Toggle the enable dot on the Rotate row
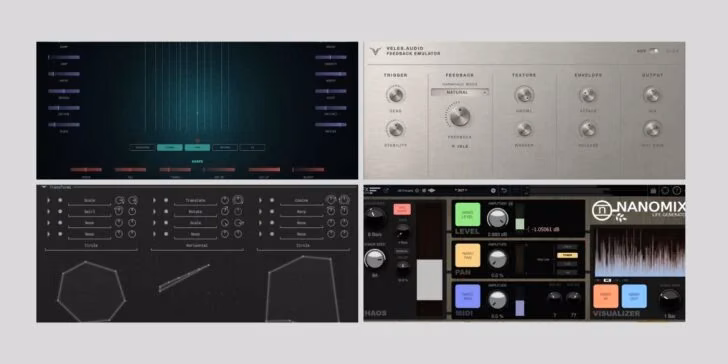Viewport: 728px width, 364px height. [x=166, y=211]
